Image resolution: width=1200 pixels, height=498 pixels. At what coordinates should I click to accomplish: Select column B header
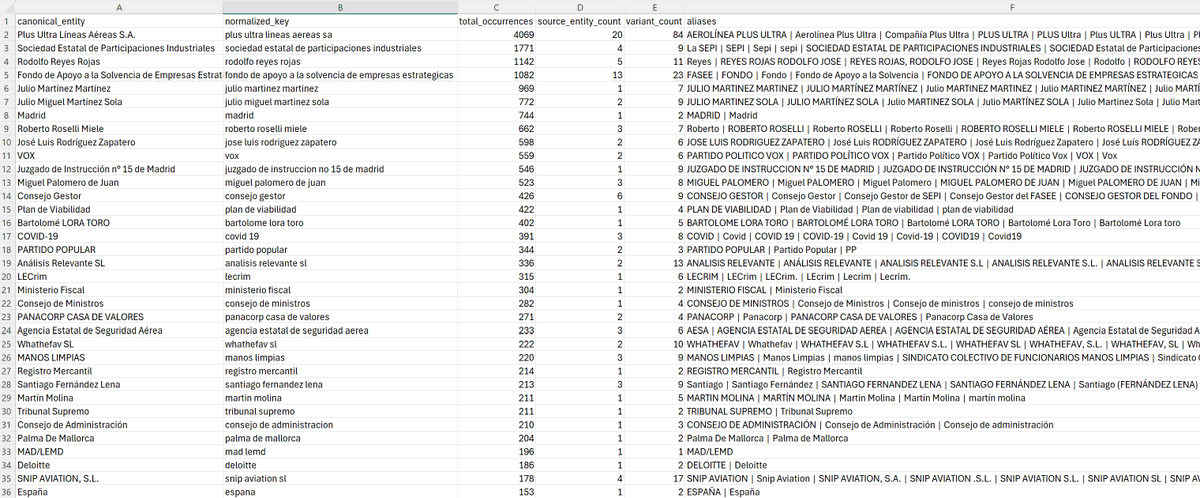point(339,7)
